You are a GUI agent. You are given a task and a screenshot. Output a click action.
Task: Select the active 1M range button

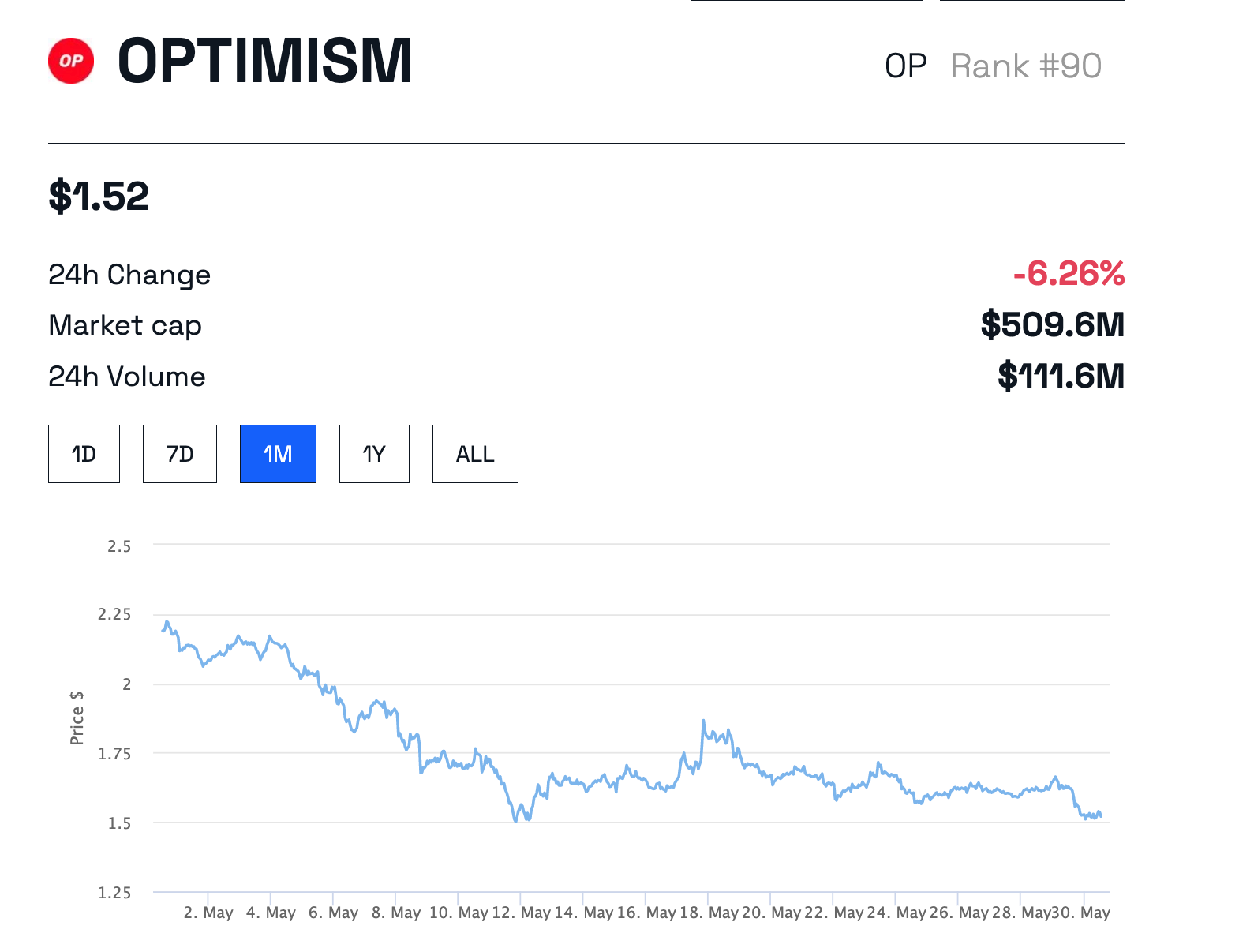(278, 454)
